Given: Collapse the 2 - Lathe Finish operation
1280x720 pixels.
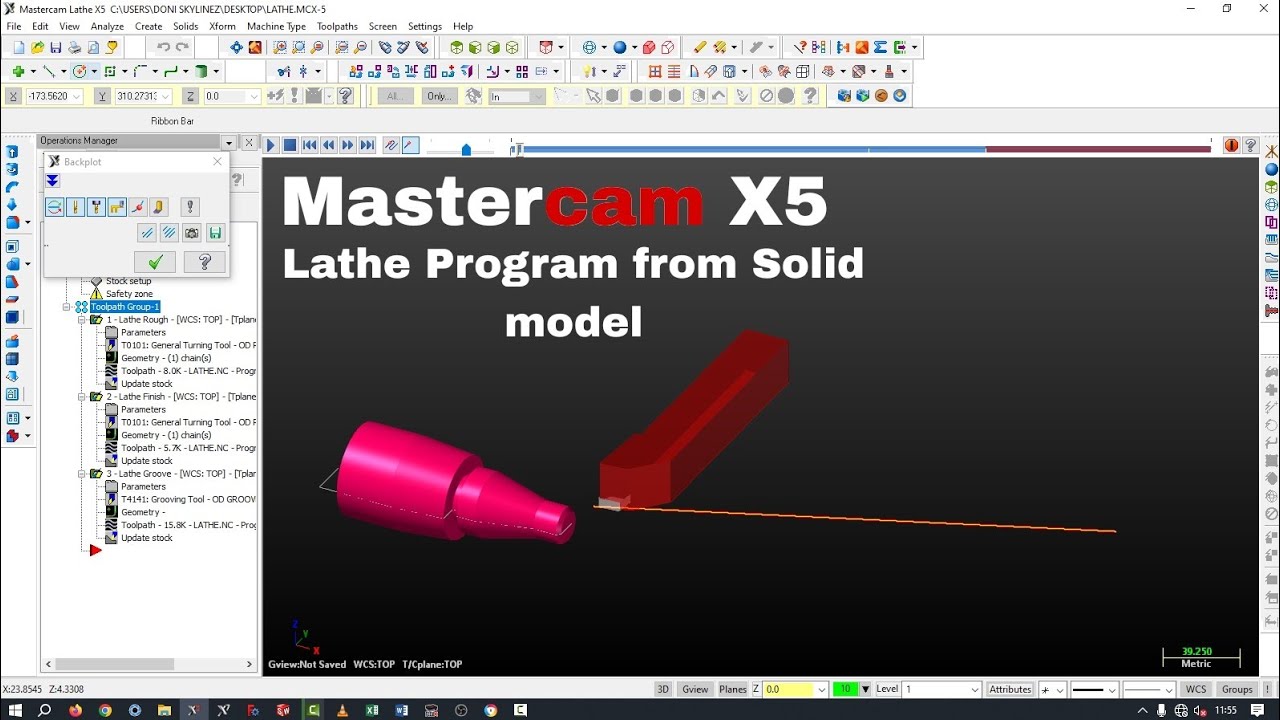Looking at the screenshot, I should pyautogui.click(x=82, y=397).
